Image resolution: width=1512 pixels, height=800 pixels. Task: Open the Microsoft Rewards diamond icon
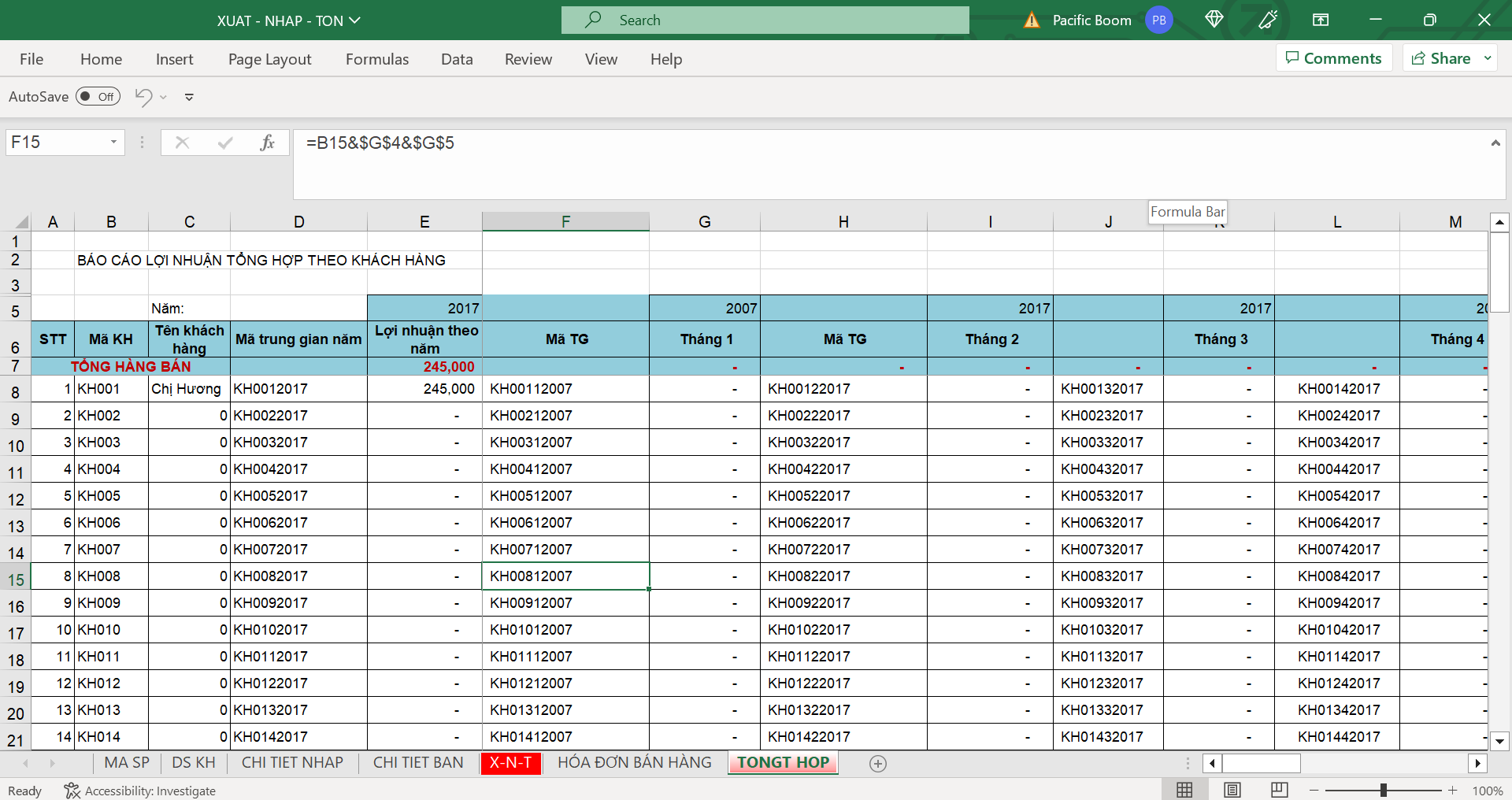pyautogui.click(x=1214, y=20)
